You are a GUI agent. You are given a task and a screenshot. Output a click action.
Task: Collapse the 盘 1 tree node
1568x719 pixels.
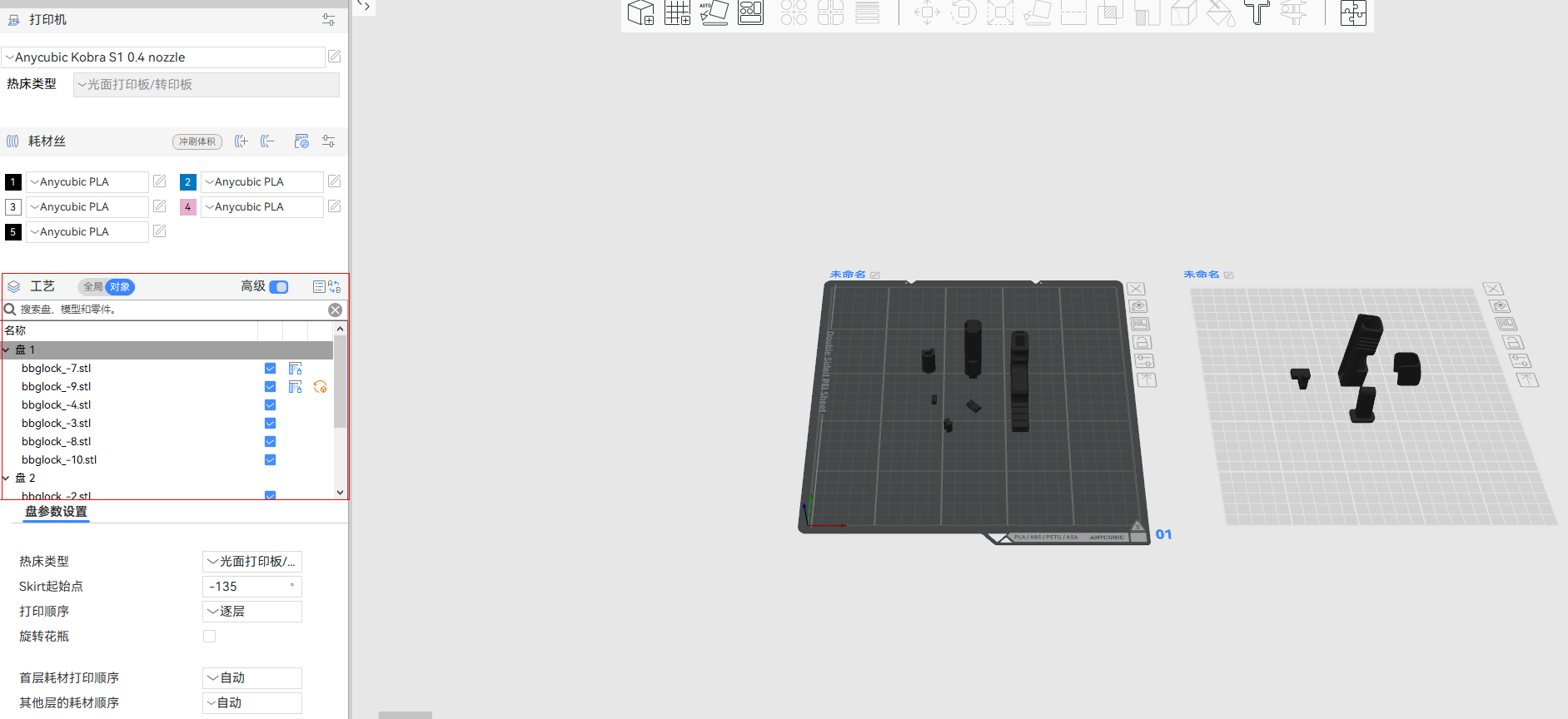[x=7, y=350]
